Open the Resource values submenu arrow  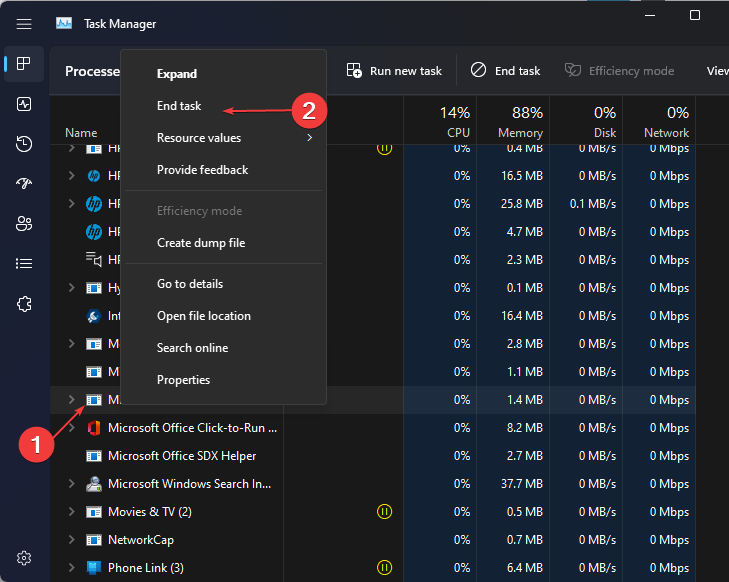(310, 138)
